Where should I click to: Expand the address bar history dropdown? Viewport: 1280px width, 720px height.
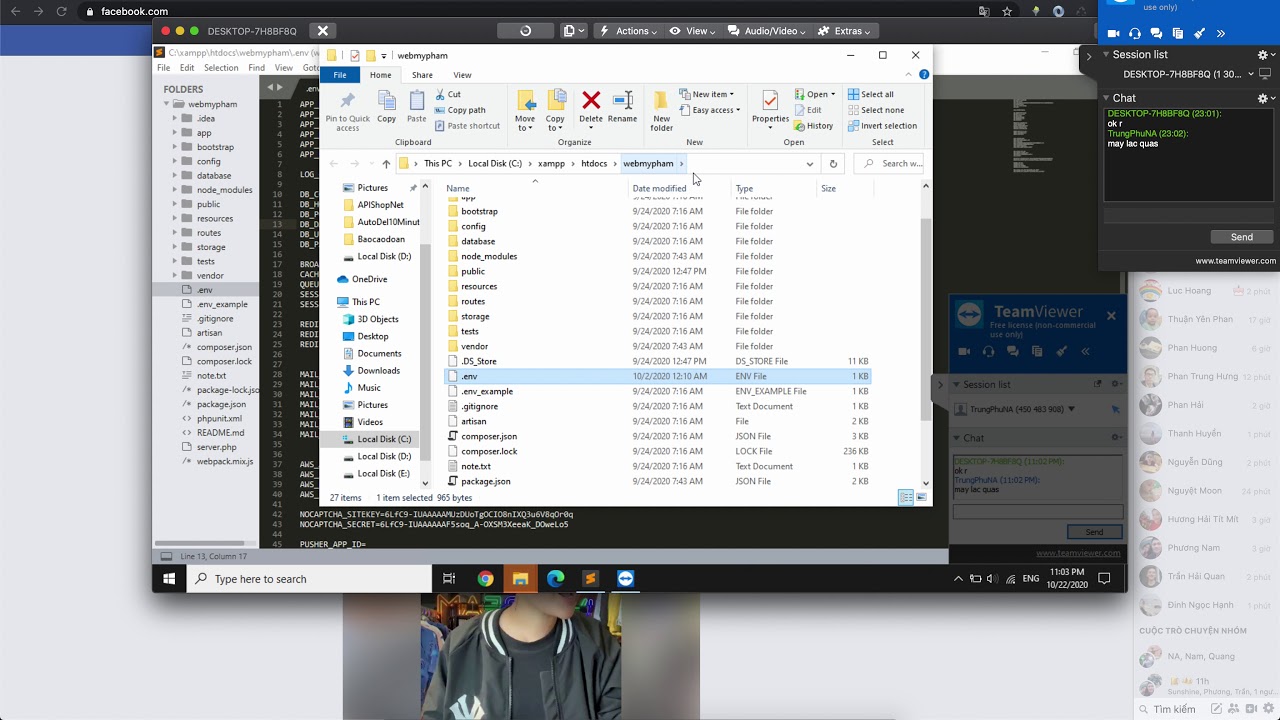pyautogui.click(x=810, y=164)
